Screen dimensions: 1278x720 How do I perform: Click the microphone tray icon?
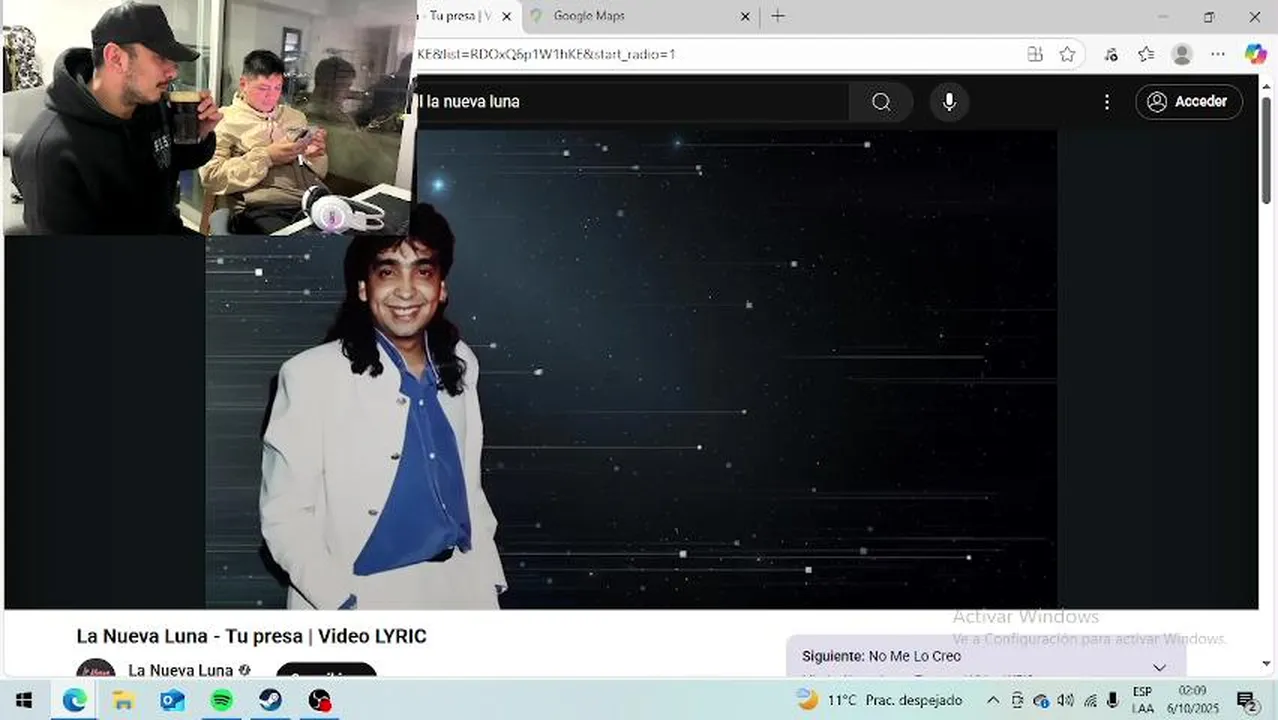1112,700
